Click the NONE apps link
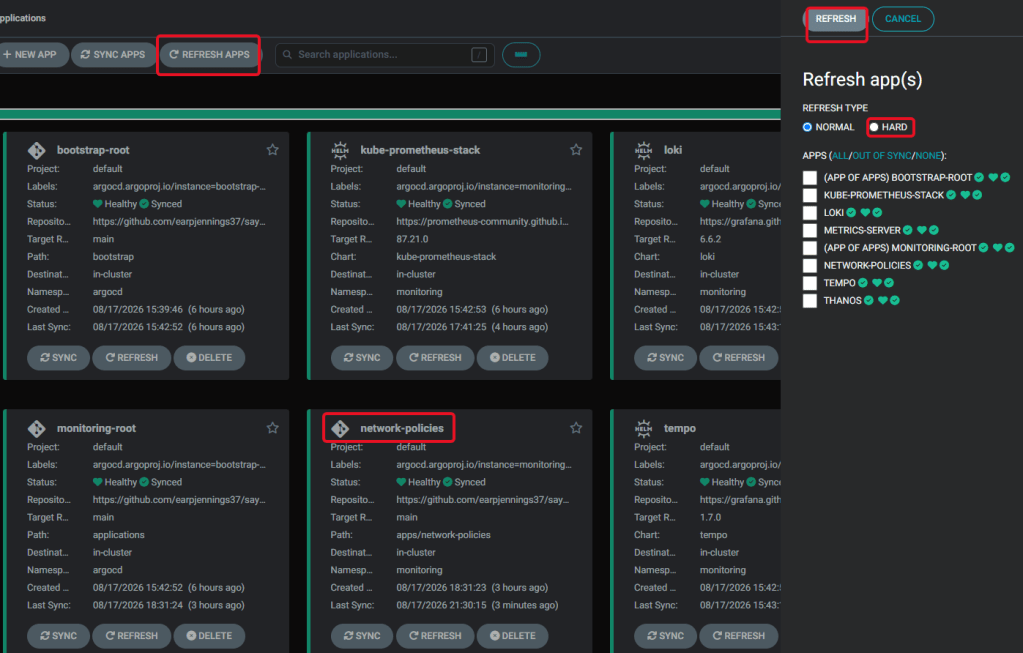This screenshot has width=1023, height=653. pos(928,156)
